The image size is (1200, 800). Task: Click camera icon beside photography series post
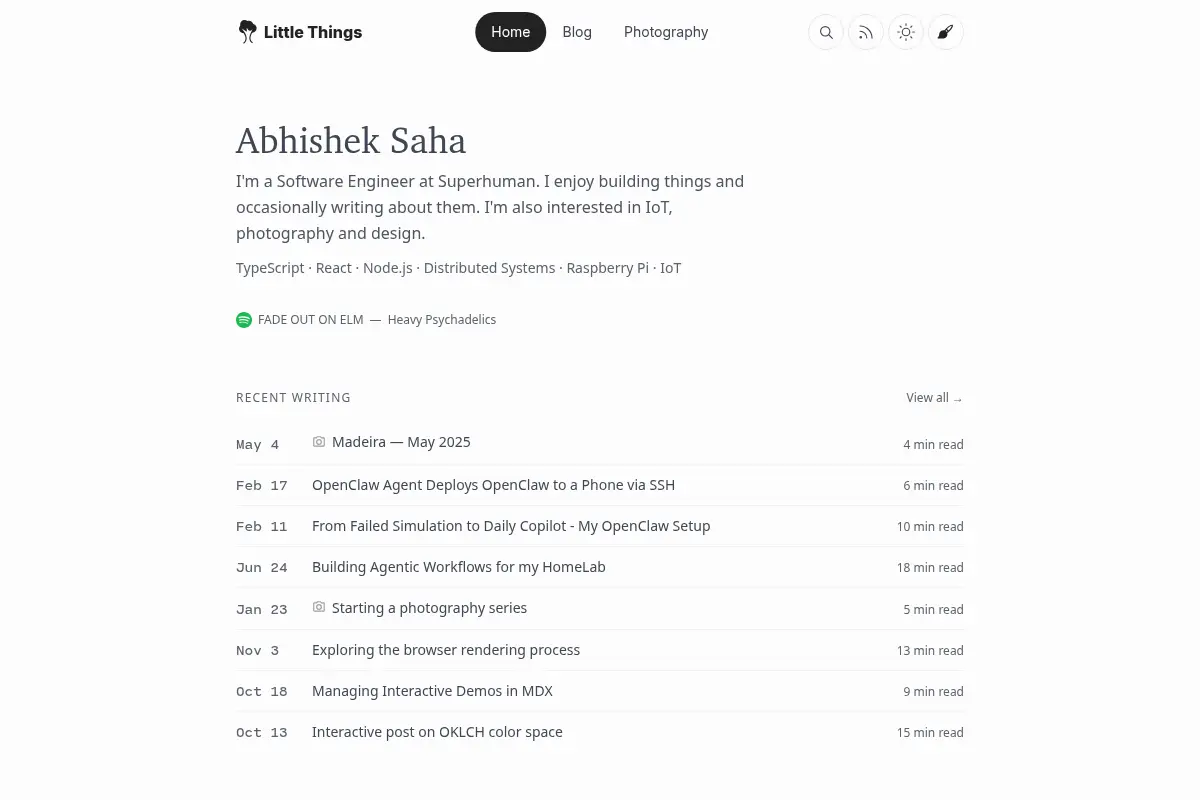319,607
